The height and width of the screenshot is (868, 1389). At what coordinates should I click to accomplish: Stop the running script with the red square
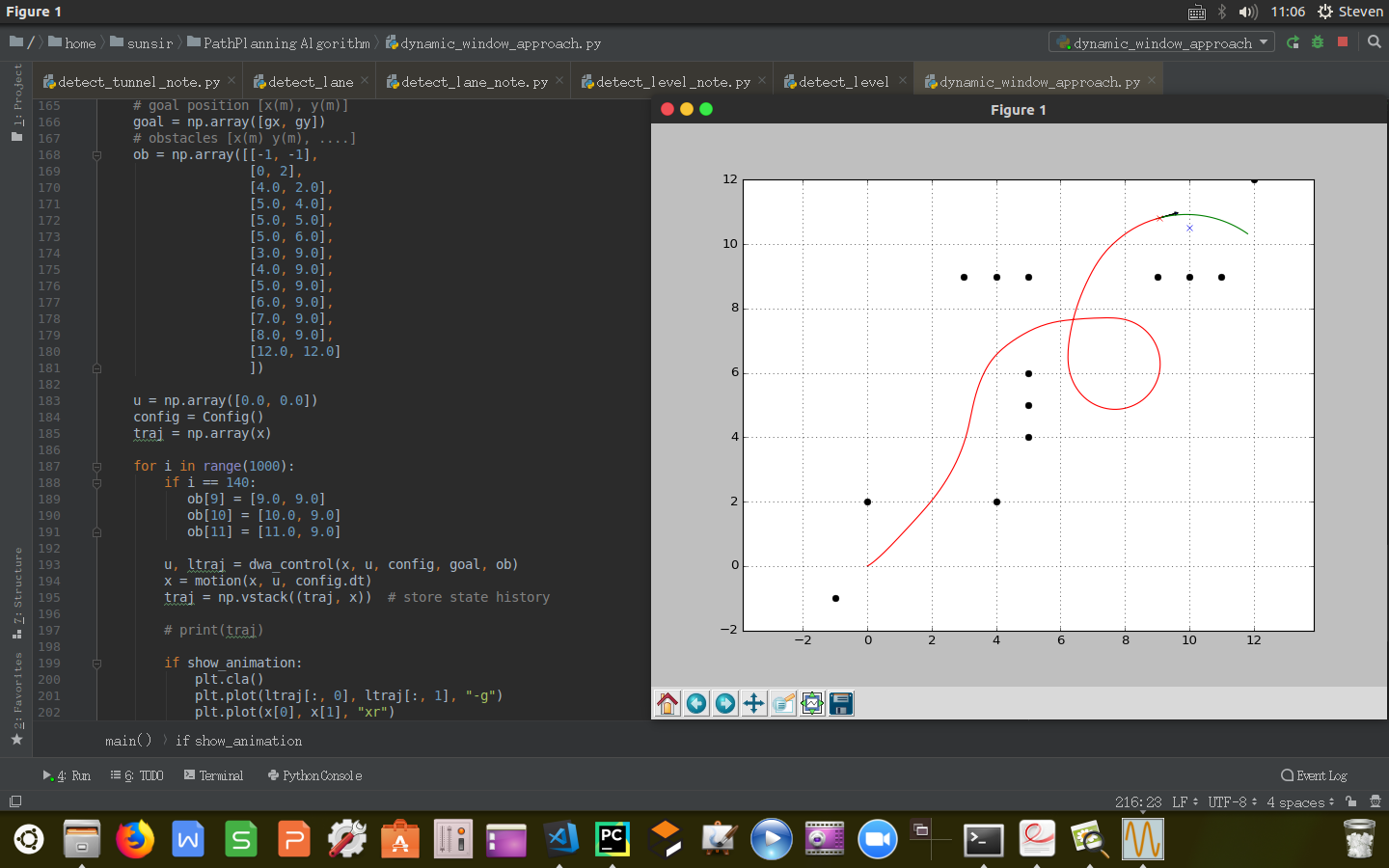pyautogui.click(x=1343, y=42)
